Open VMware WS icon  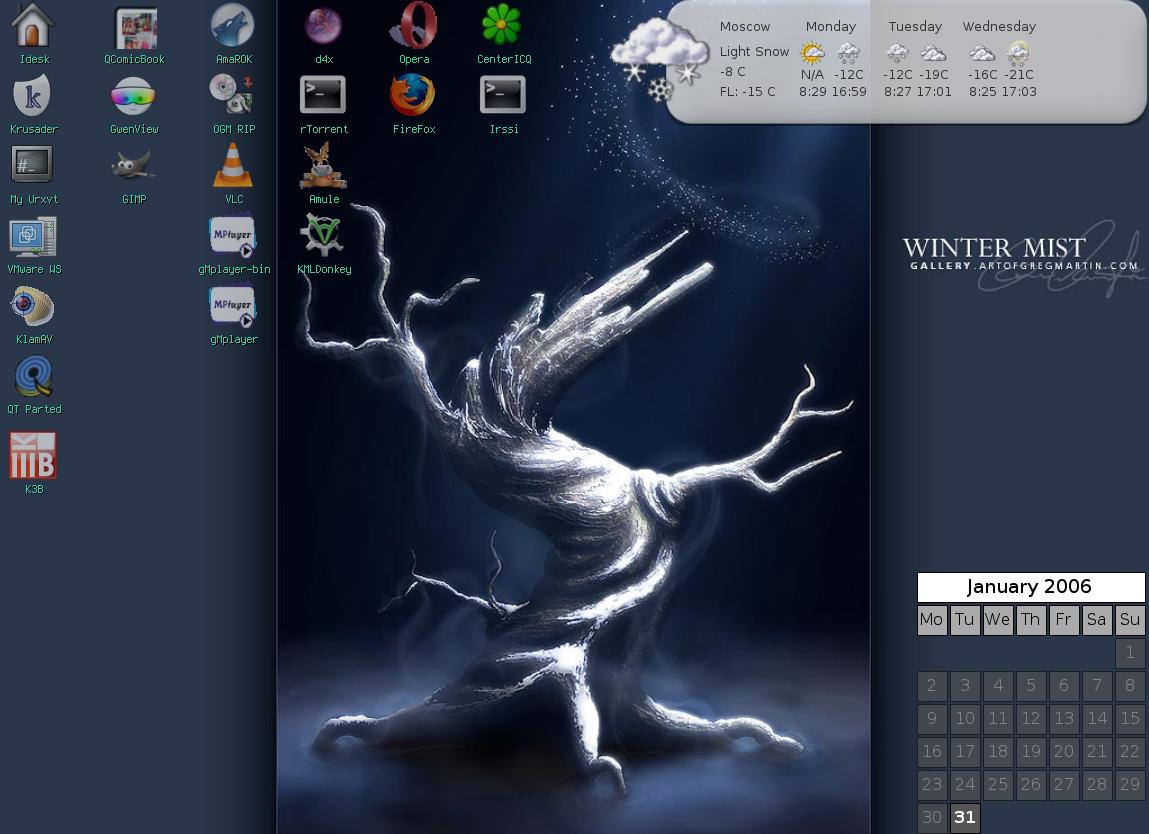[32, 236]
